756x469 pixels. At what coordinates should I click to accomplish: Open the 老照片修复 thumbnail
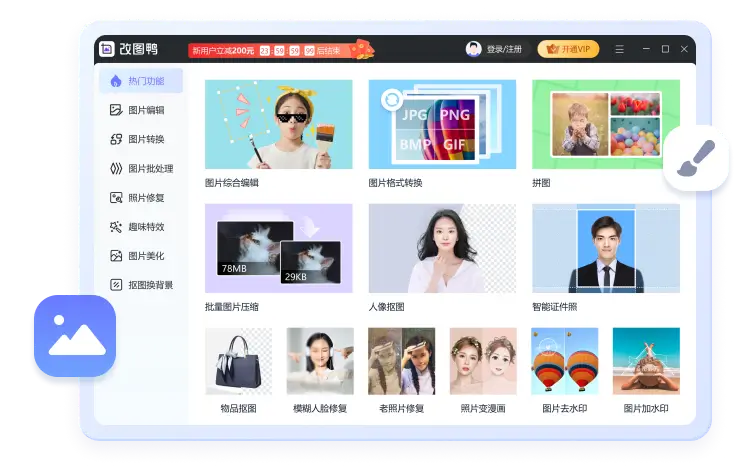tap(401, 361)
